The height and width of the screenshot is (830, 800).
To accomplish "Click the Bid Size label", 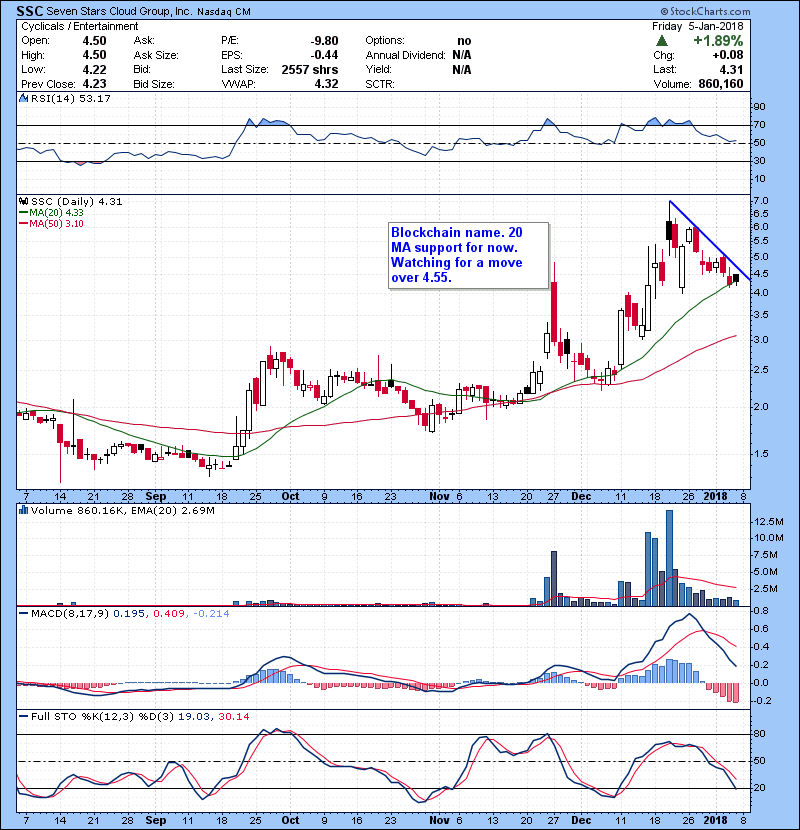I will pyautogui.click(x=154, y=84).
